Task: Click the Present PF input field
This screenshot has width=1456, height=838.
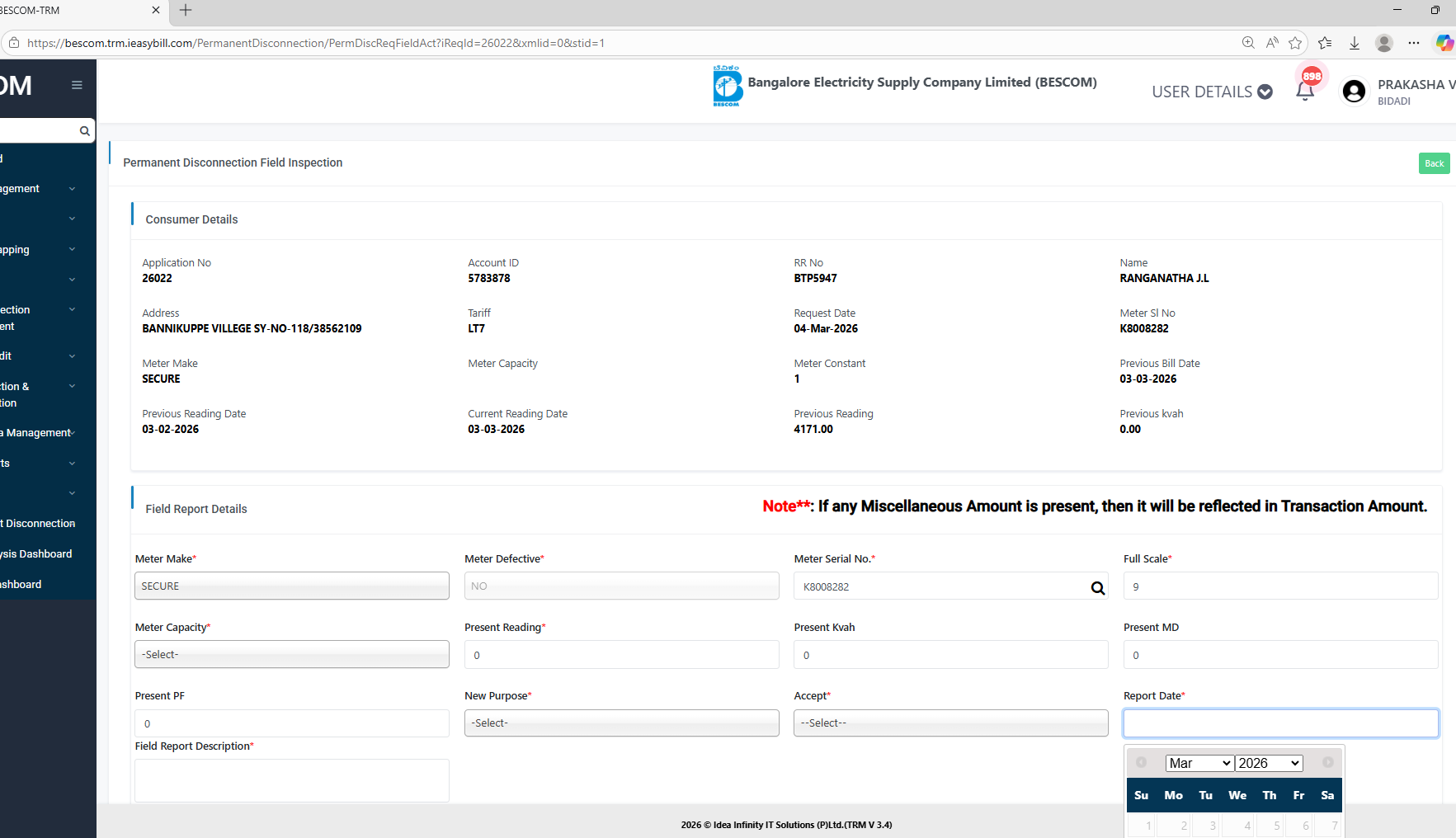Action: [292, 723]
